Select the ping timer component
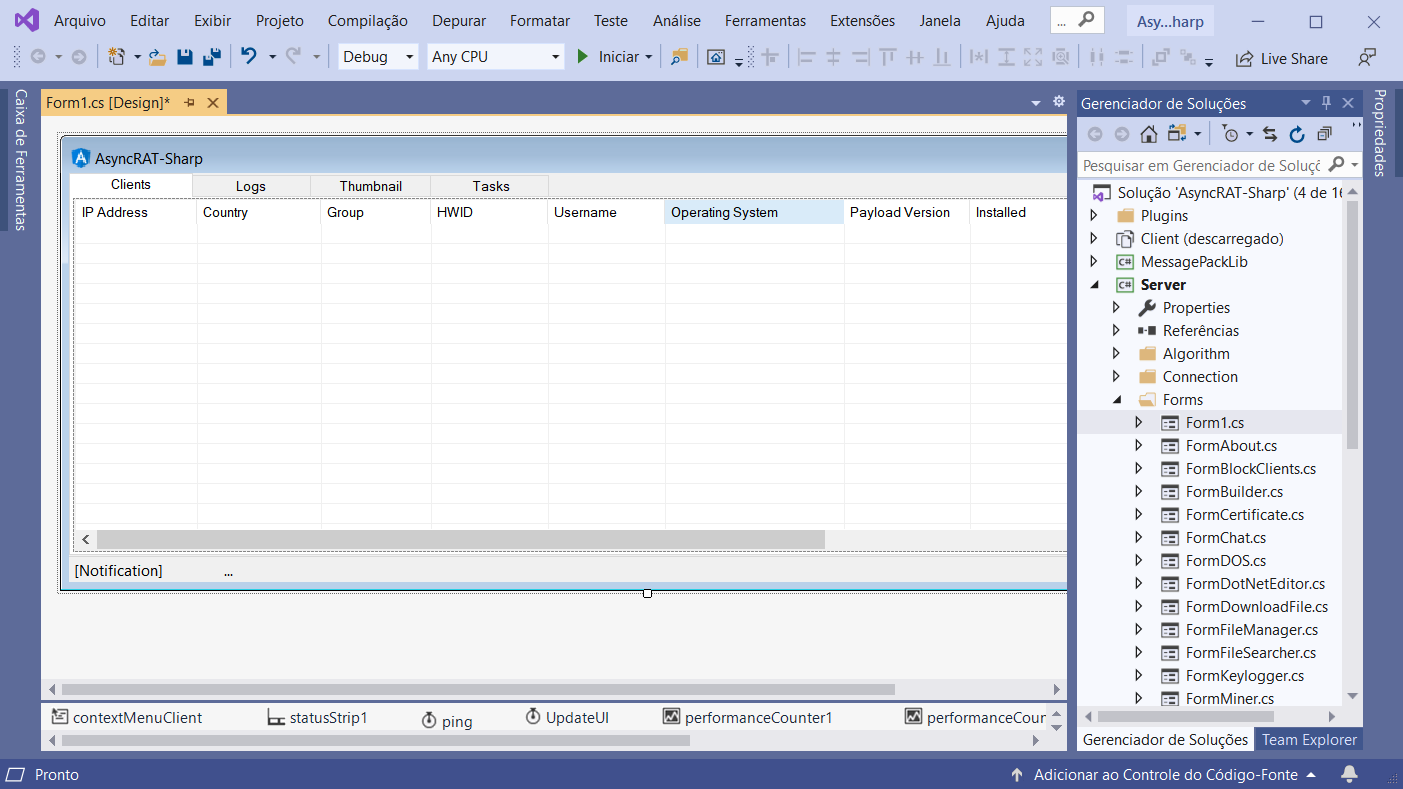Screen dimensions: 1403x789 [446, 720]
